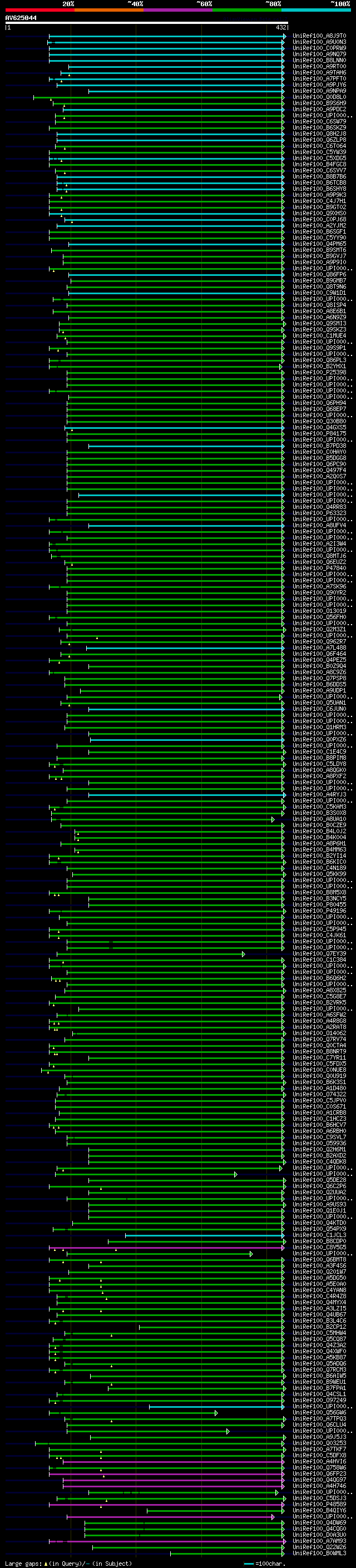Open hit UniRef100_C0PRW9
Screen dimensions: 356x1568
tap(319, 48)
